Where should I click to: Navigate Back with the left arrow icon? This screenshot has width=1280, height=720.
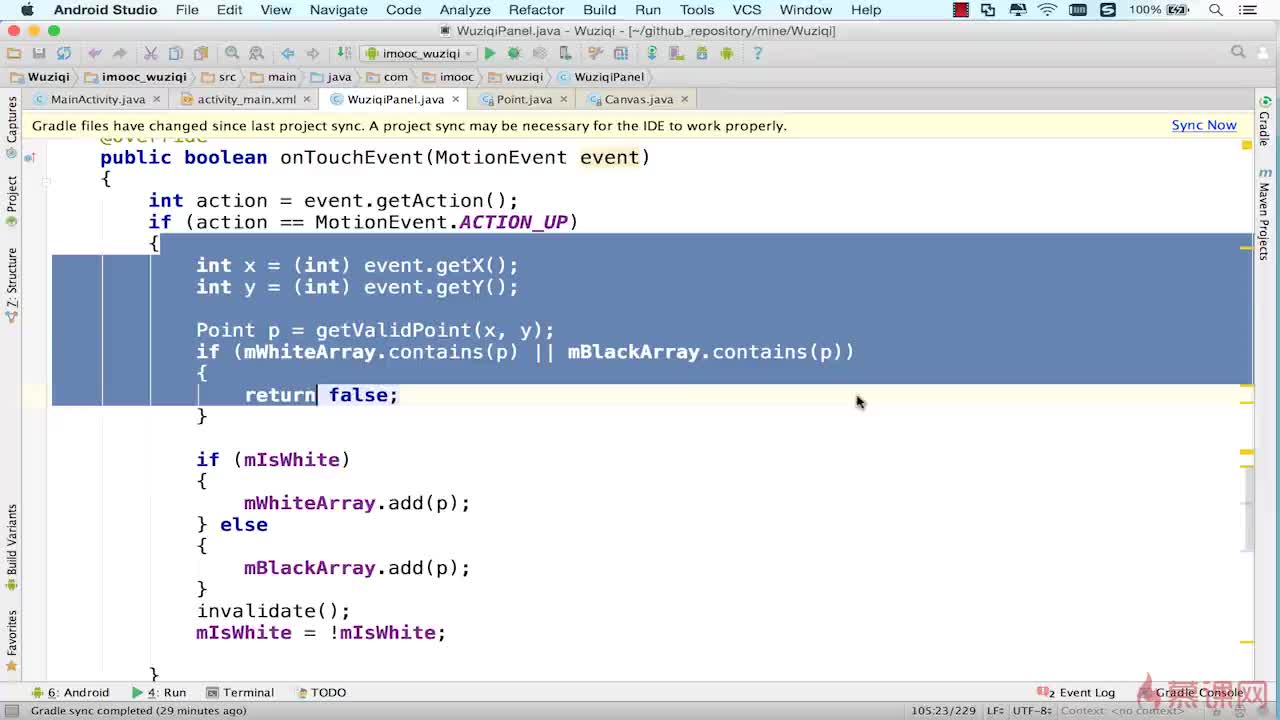[288, 53]
